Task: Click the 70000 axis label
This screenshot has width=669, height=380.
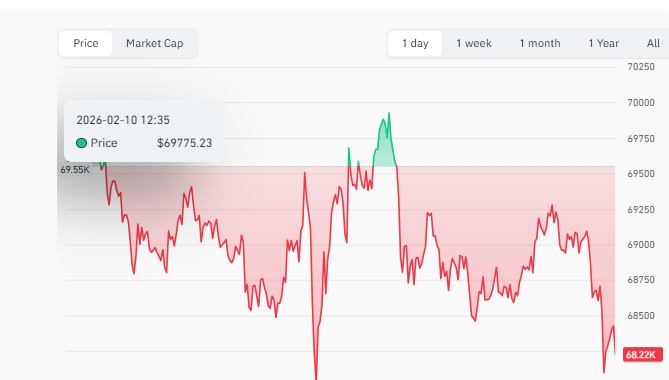Action: (x=640, y=102)
